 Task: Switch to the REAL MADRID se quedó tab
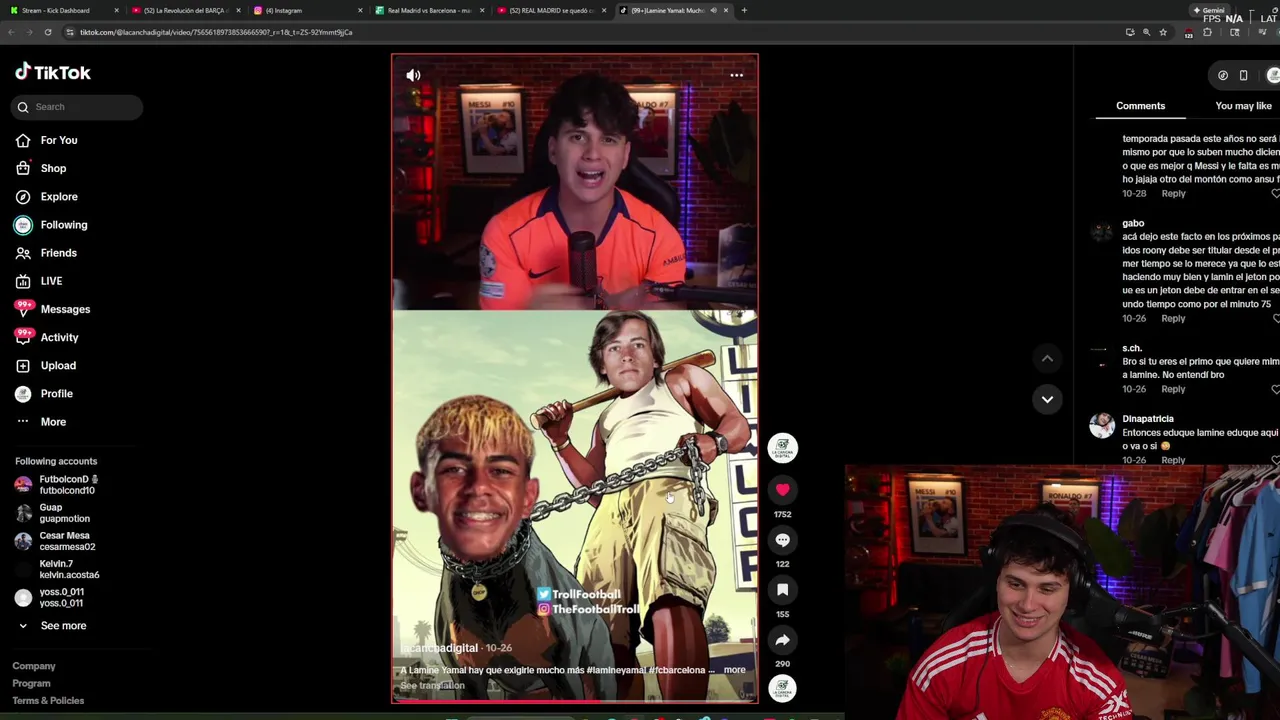(x=552, y=10)
